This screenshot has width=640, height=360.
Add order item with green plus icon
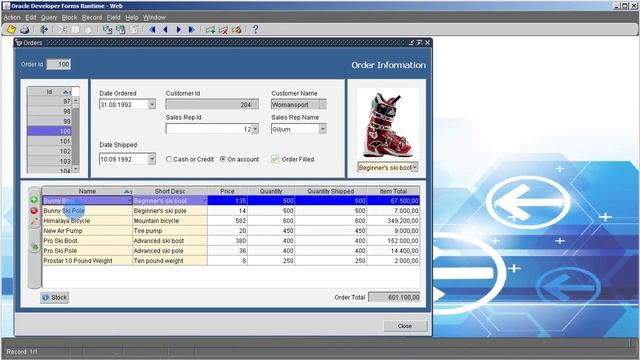click(34, 200)
